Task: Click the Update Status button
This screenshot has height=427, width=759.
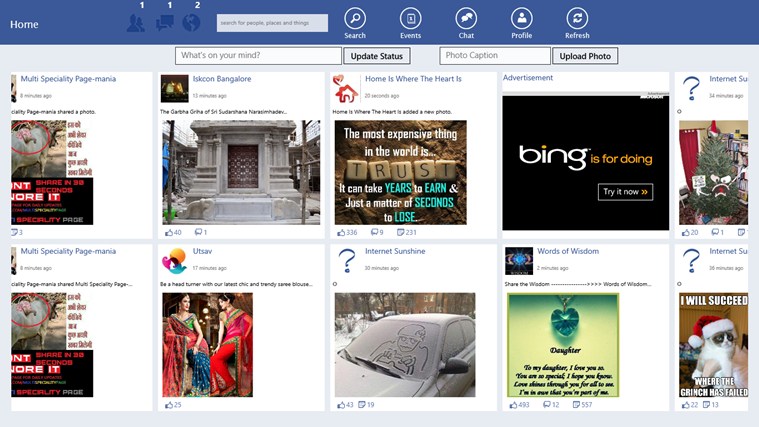Action: 377,56
